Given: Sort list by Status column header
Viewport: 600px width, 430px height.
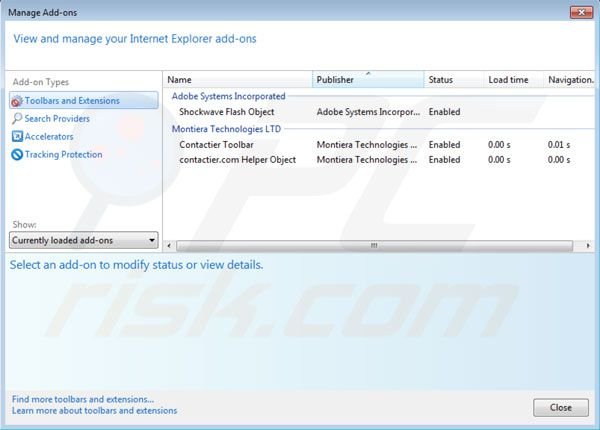Looking at the screenshot, I should point(454,80).
